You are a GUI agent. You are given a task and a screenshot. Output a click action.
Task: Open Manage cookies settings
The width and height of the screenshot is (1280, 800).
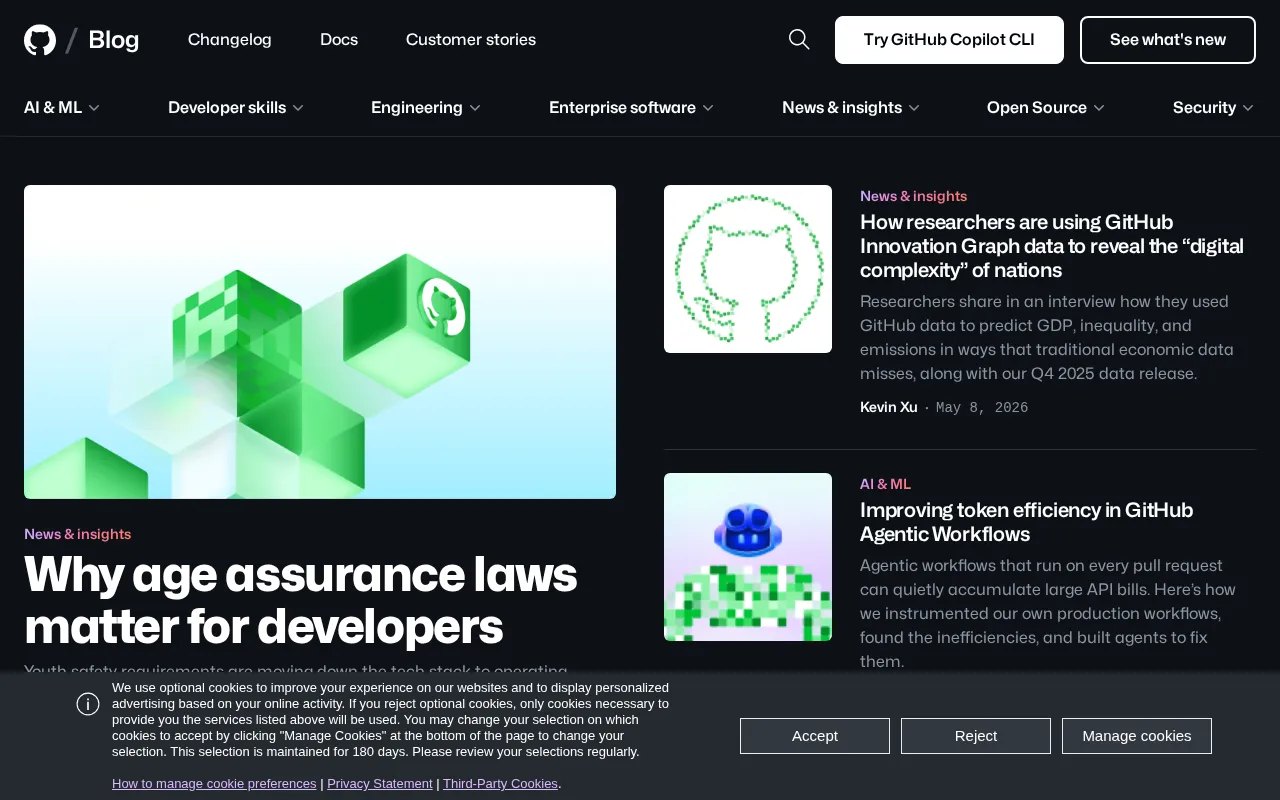pyautogui.click(x=1137, y=736)
